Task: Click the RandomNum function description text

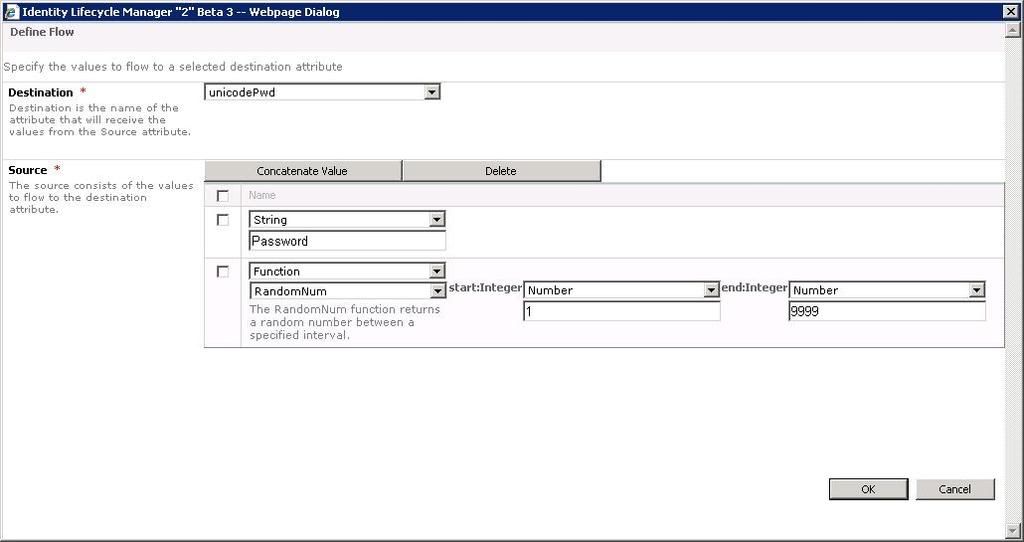Action: pyautogui.click(x=345, y=322)
